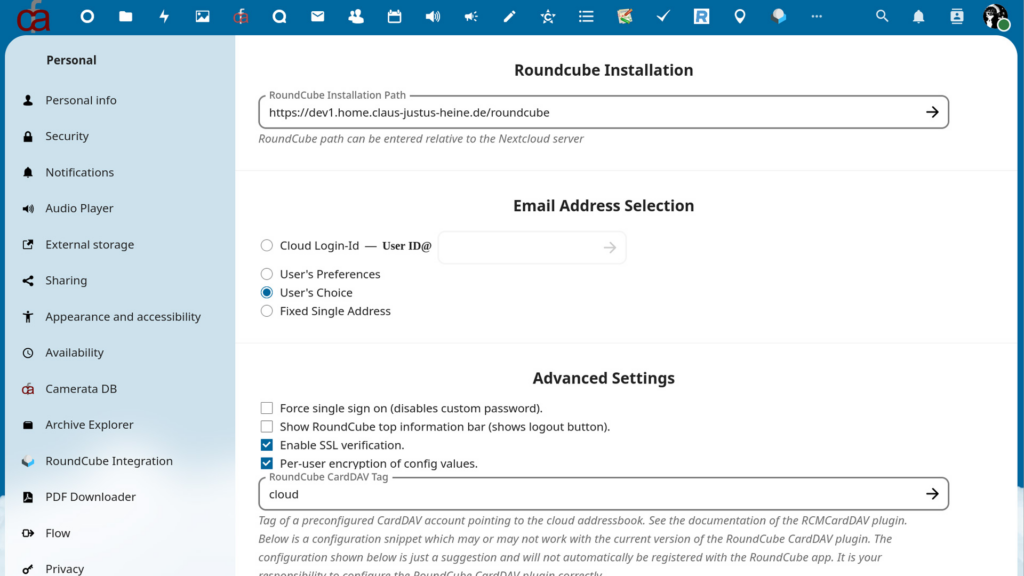
Task: Open the Tasks app via checkmark icon
Action: [x=663, y=15]
